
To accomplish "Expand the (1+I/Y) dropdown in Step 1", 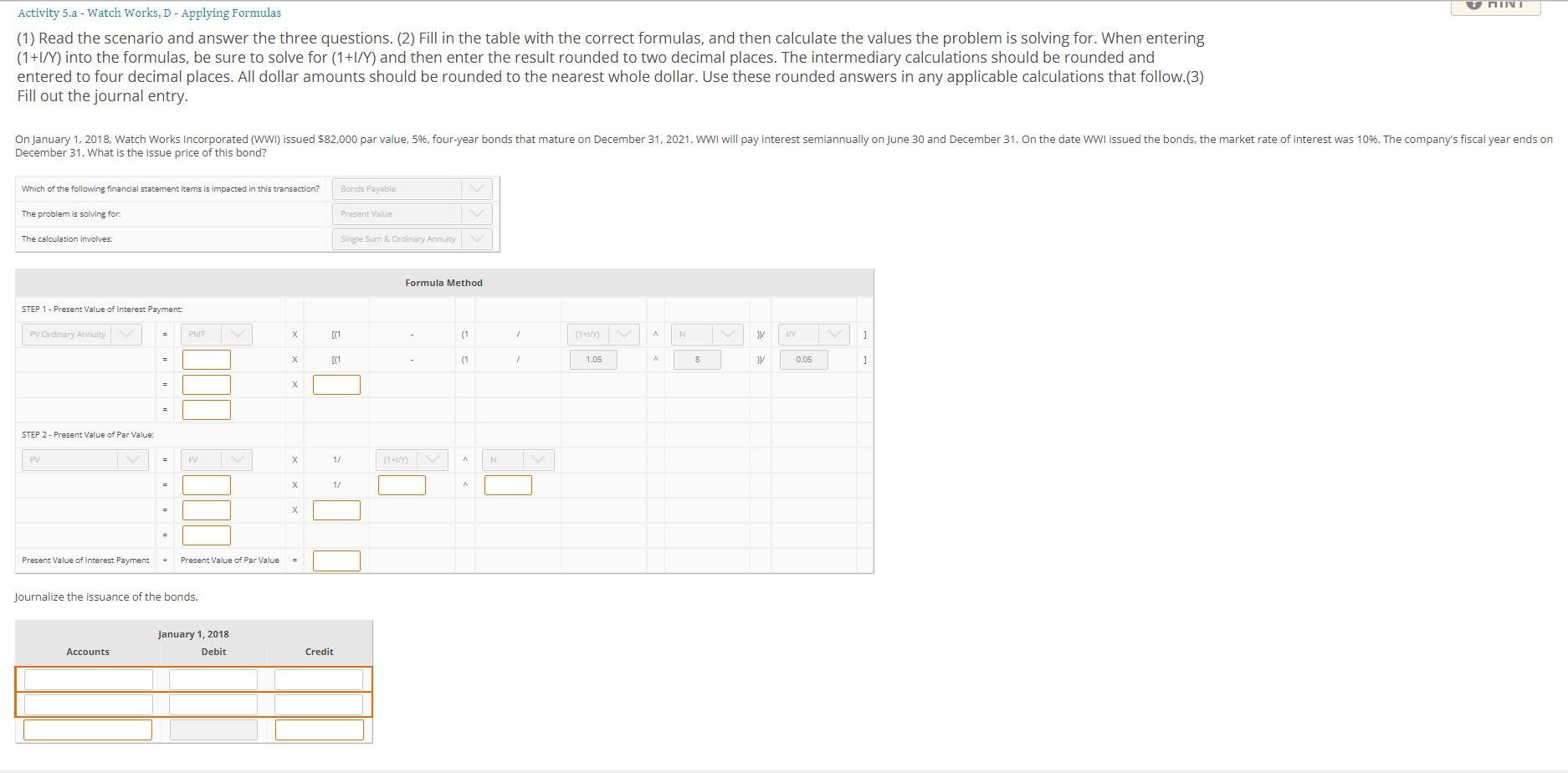I will (623, 334).
